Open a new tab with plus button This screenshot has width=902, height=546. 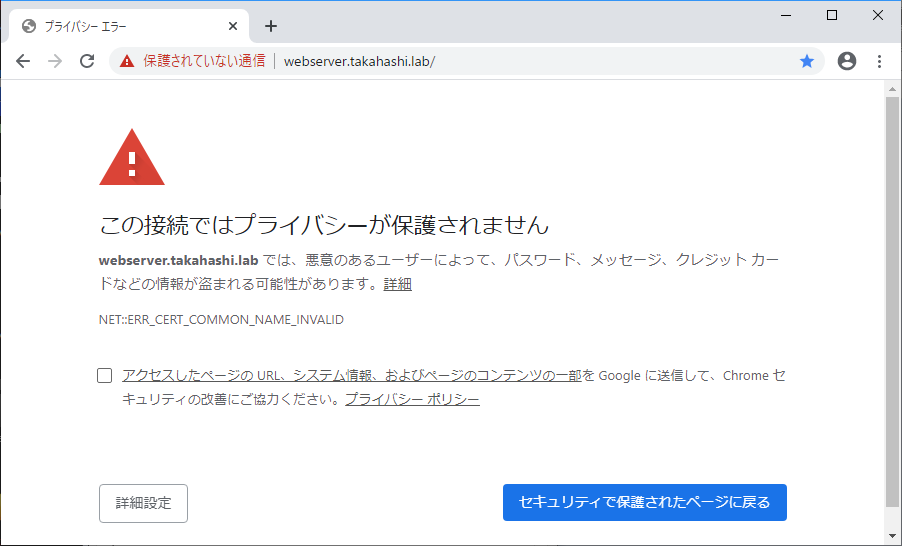(x=271, y=26)
